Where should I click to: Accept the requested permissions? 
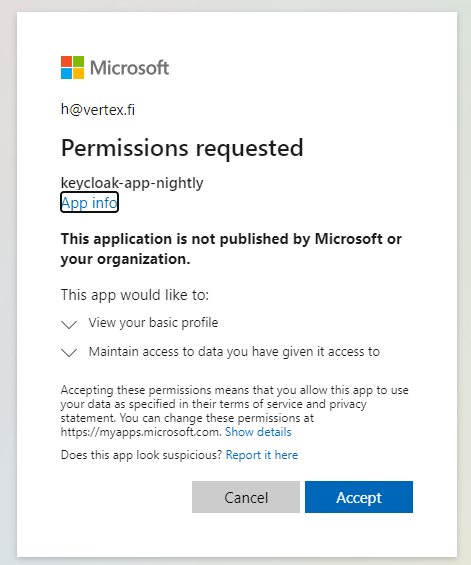coord(359,497)
